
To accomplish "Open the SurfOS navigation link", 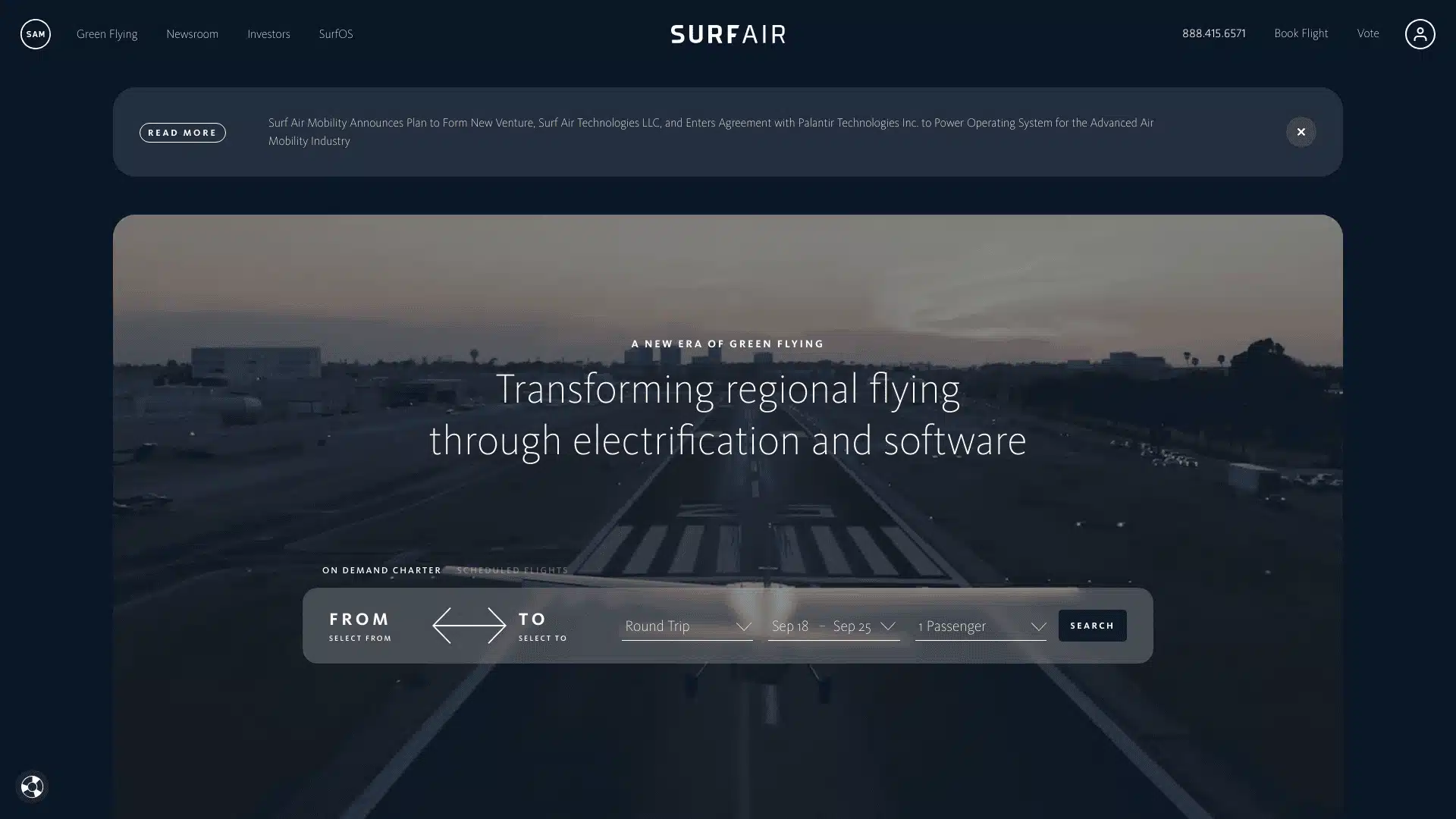I will point(335,34).
